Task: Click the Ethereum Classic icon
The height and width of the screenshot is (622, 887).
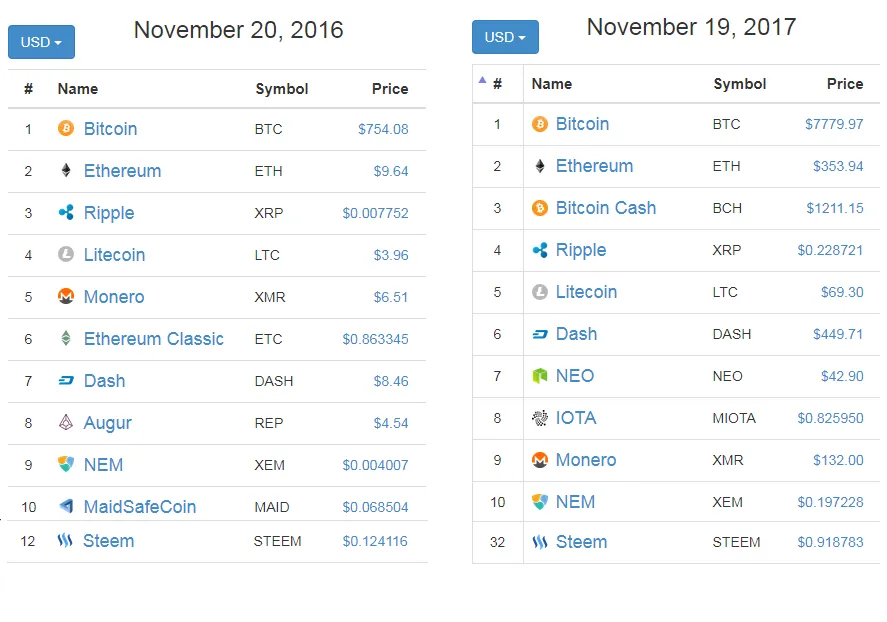Action: 66,339
